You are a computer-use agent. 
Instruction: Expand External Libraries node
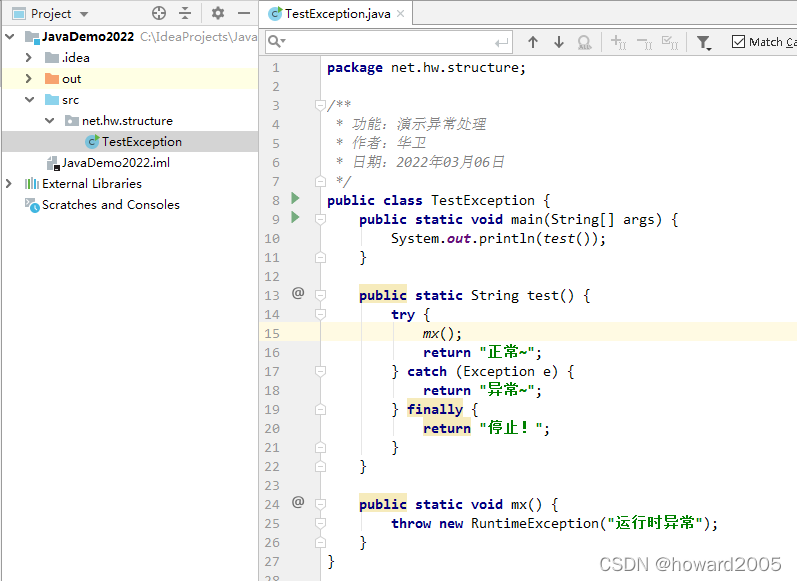click(9, 184)
